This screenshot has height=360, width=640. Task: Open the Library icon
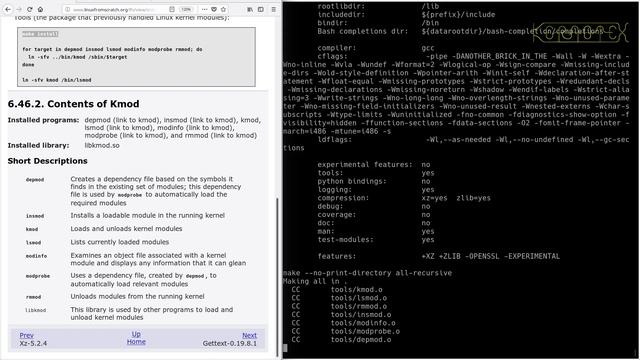point(250,9)
